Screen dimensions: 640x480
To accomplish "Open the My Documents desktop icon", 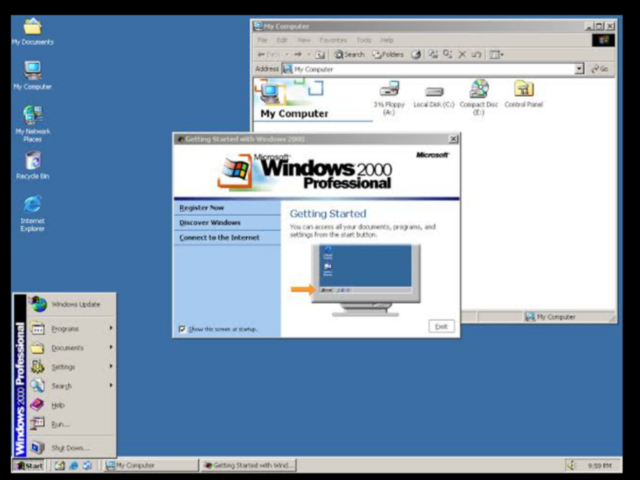I will coord(32,32).
